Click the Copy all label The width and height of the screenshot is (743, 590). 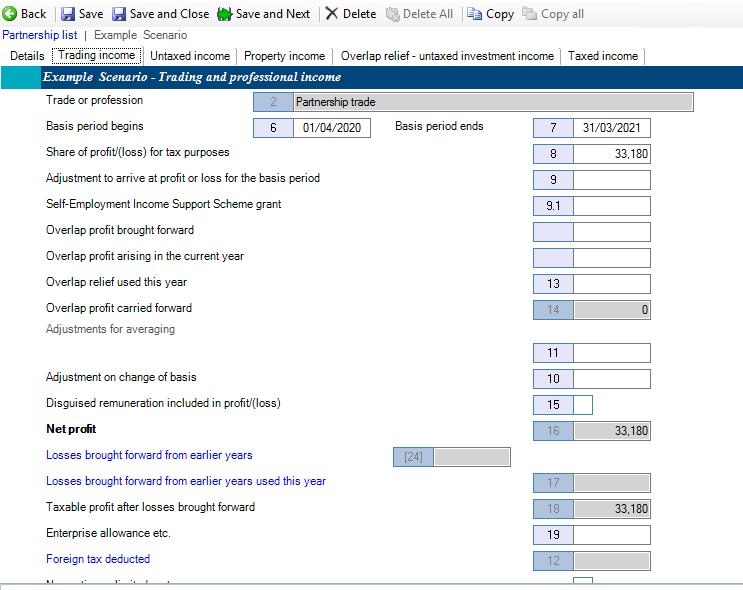[562, 14]
